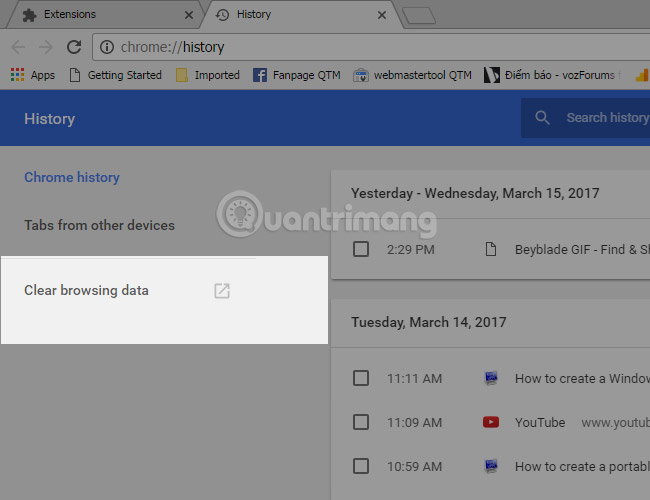Viewport: 650px width, 500px height.
Task: Open the Beyblade GIF history link
Action: click(x=582, y=250)
